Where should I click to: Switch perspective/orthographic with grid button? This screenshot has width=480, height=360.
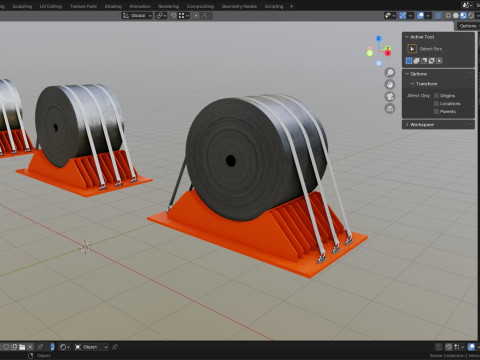click(x=390, y=108)
